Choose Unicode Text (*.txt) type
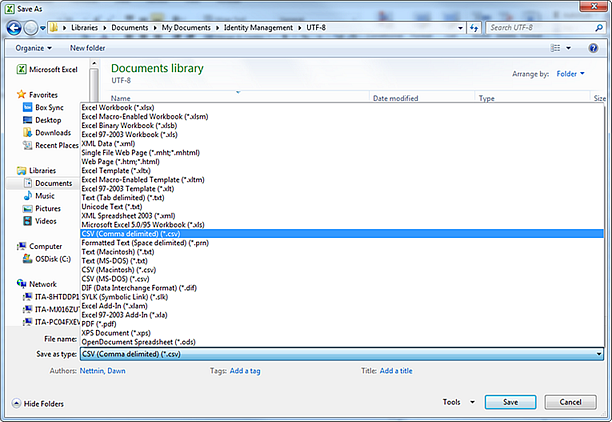This screenshot has width=612, height=422. tap(342, 207)
